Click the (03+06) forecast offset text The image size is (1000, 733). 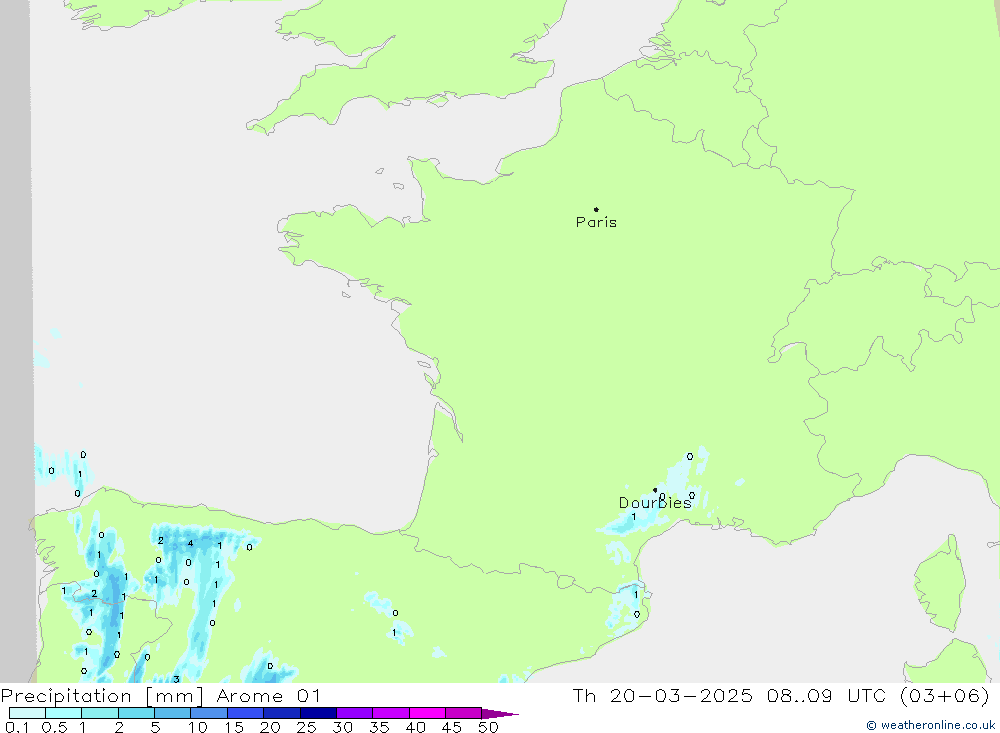pyautogui.click(x=945, y=696)
